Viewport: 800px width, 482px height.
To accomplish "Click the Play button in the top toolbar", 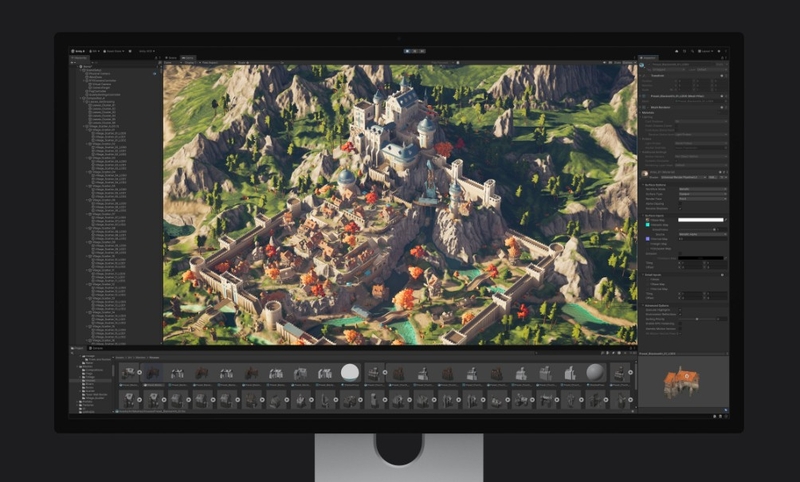I will click(x=407, y=51).
